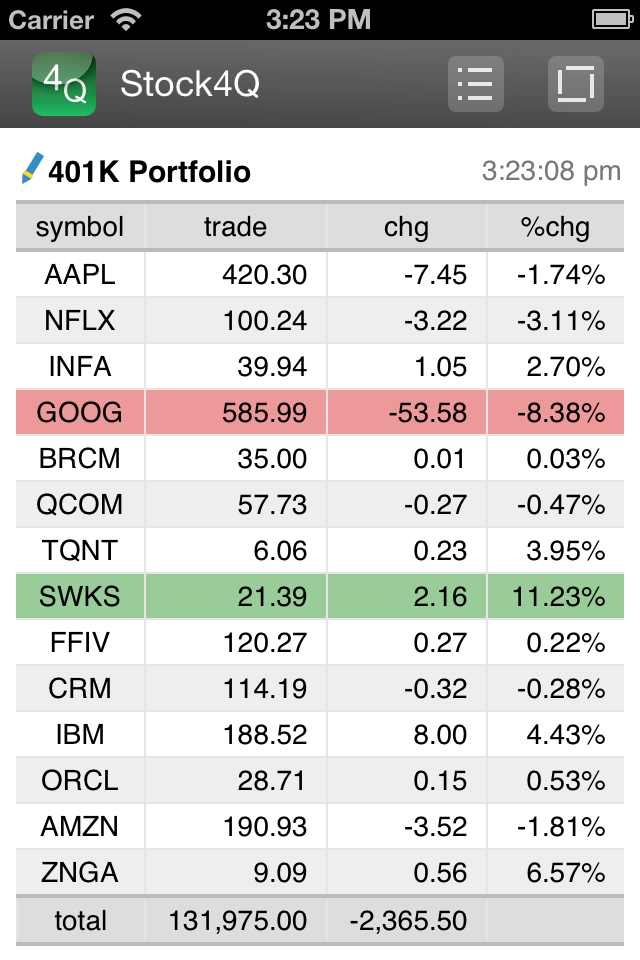Select the IBM stock symbol
Viewport: 640px width, 960px height.
[x=80, y=734]
